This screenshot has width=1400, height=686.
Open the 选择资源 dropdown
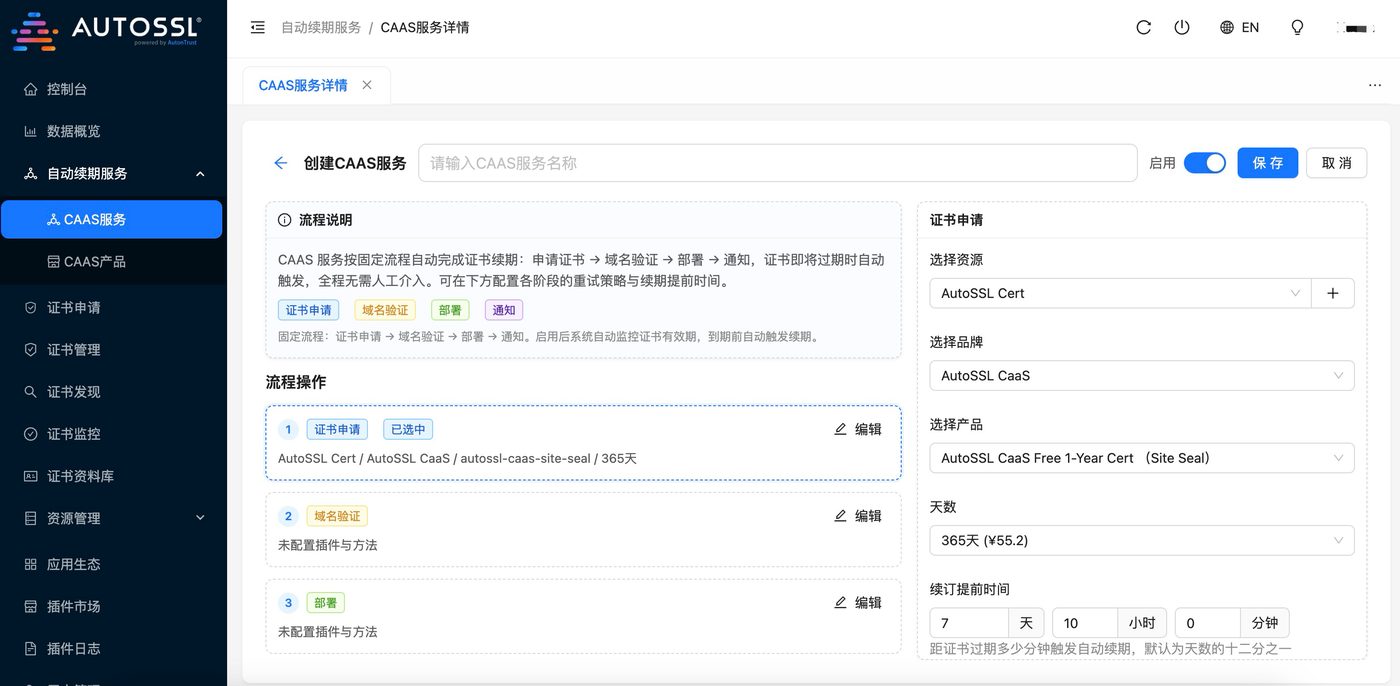(x=1120, y=293)
